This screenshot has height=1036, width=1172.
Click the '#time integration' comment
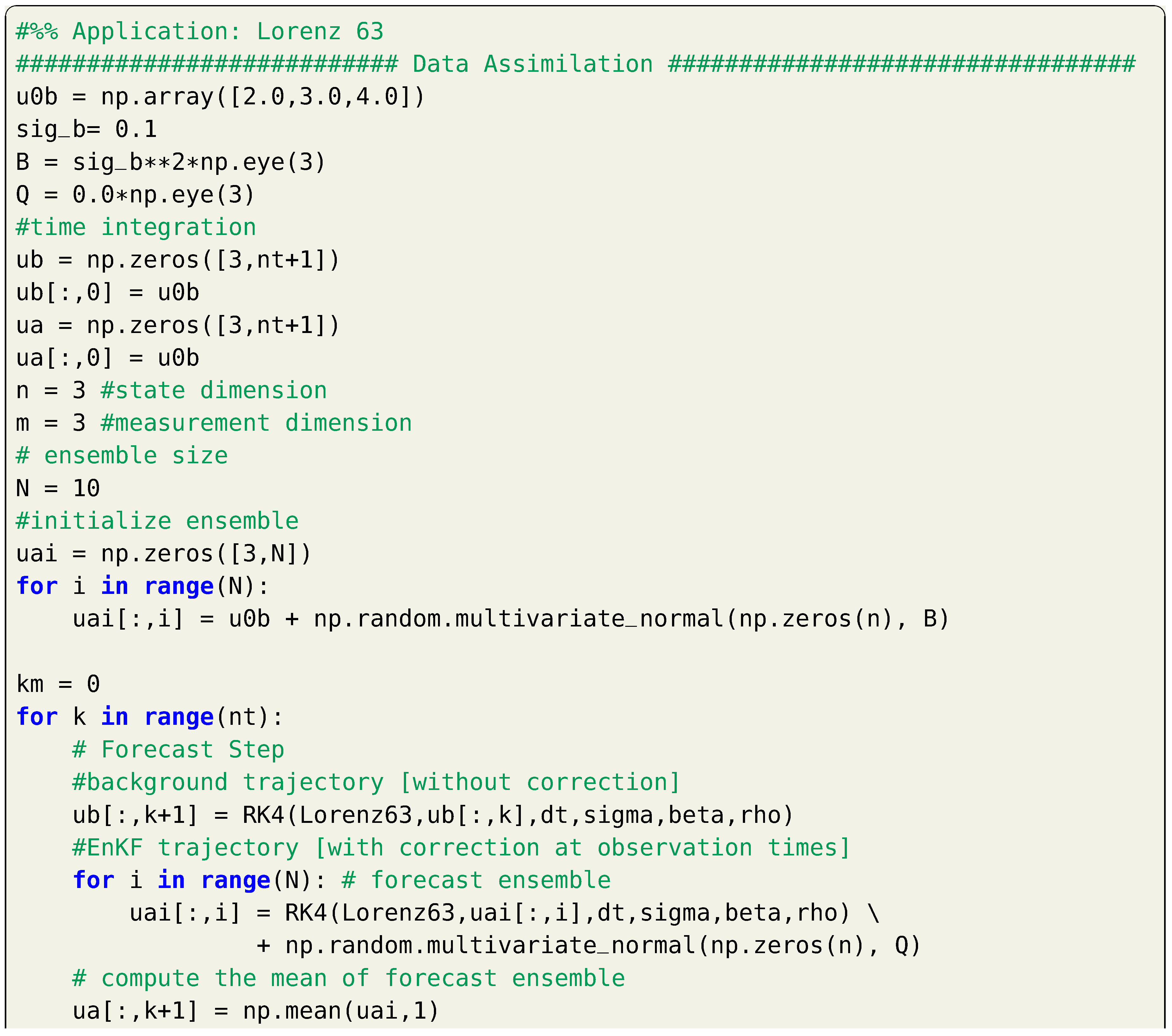(136, 227)
